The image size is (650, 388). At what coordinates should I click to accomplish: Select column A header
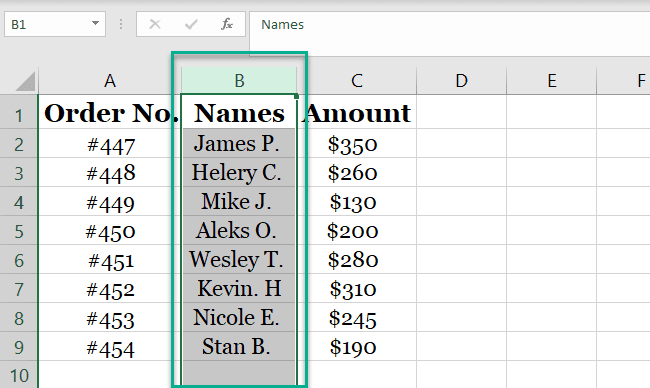(110, 81)
